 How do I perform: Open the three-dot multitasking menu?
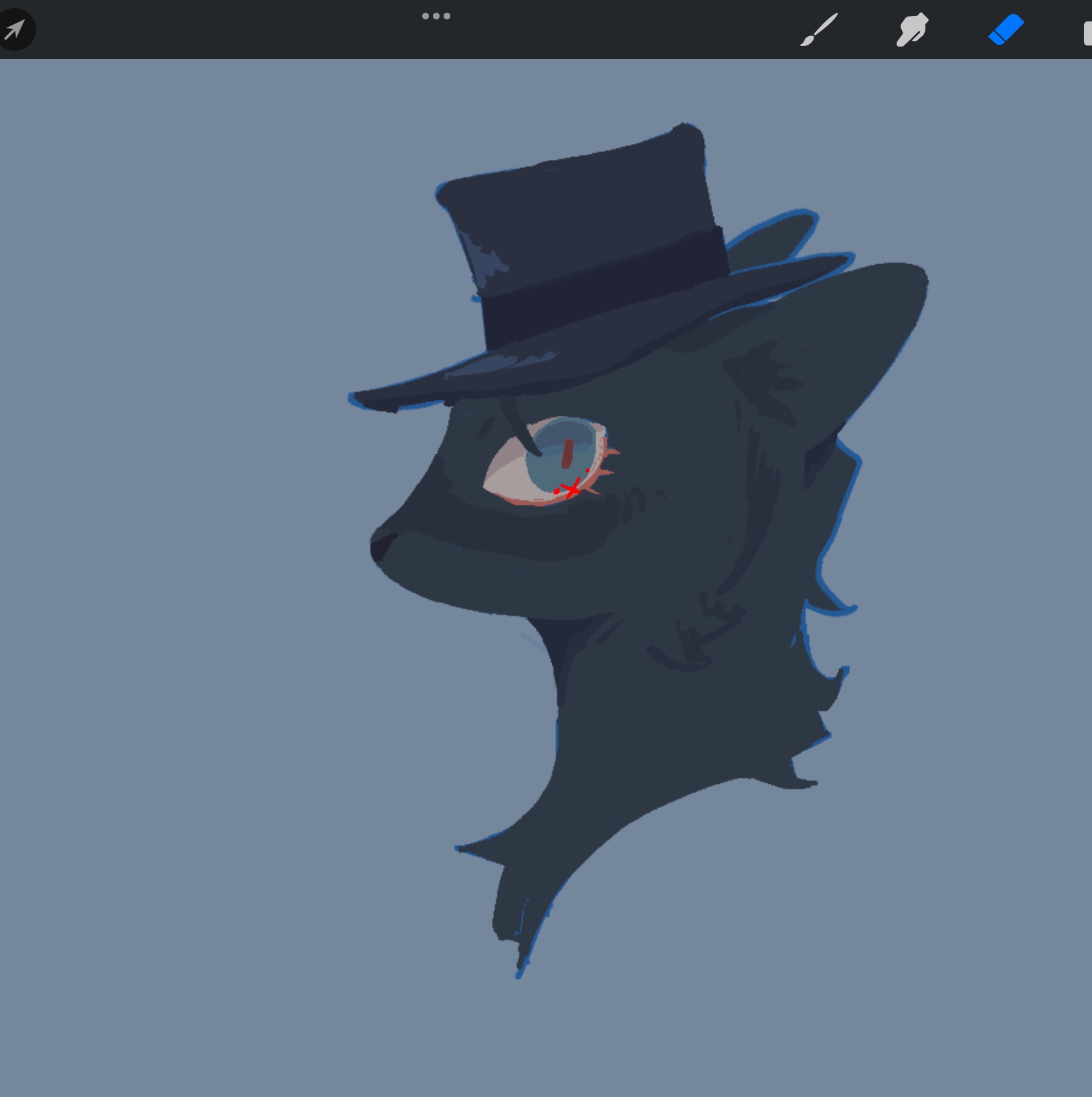tap(436, 16)
